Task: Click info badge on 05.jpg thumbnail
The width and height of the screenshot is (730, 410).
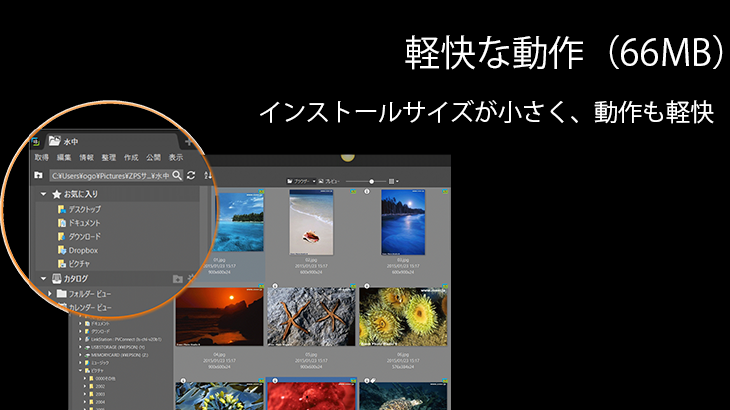Action: pyautogui.click(x=275, y=286)
